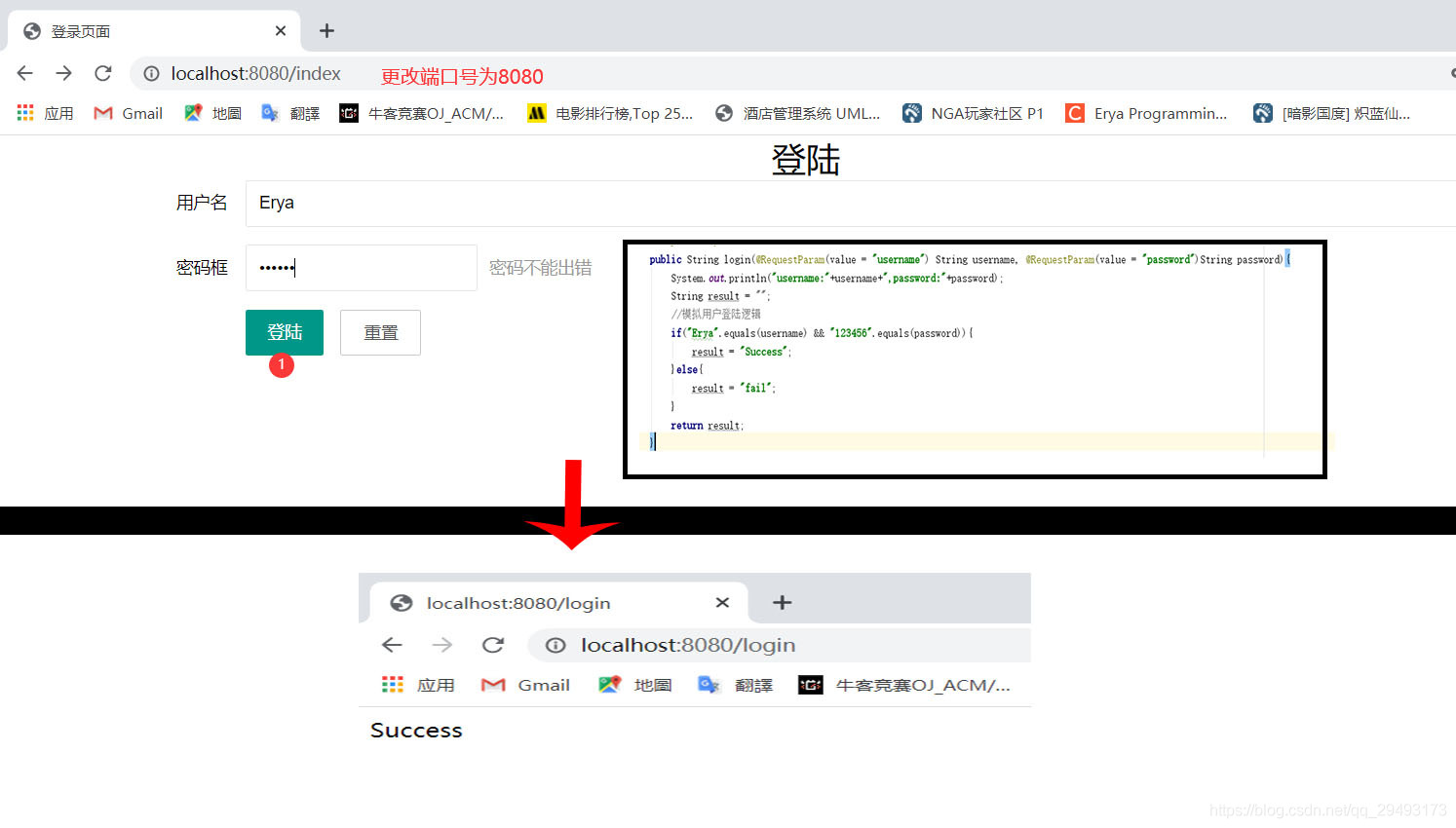This screenshot has width=1456, height=828.
Task: Open 酒店管理系统 UML bookmark
Action: (x=797, y=113)
